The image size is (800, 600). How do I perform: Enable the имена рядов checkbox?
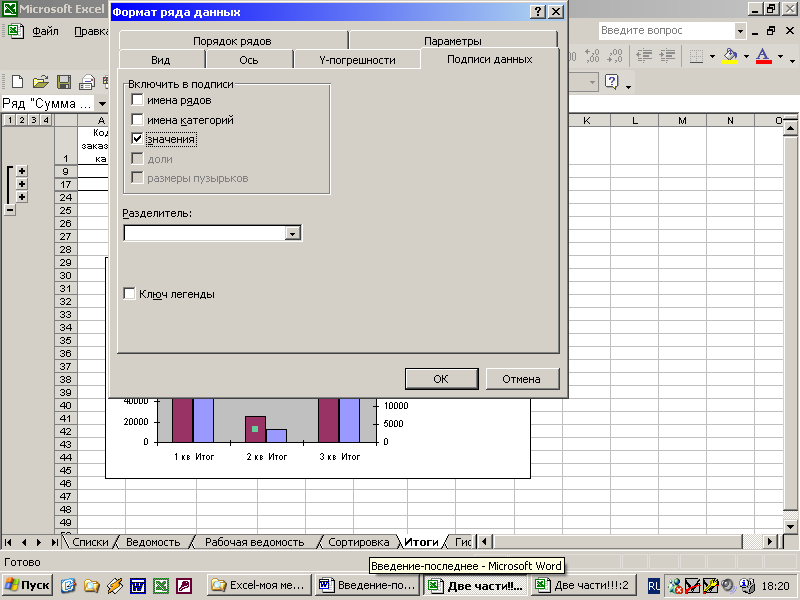(x=137, y=99)
